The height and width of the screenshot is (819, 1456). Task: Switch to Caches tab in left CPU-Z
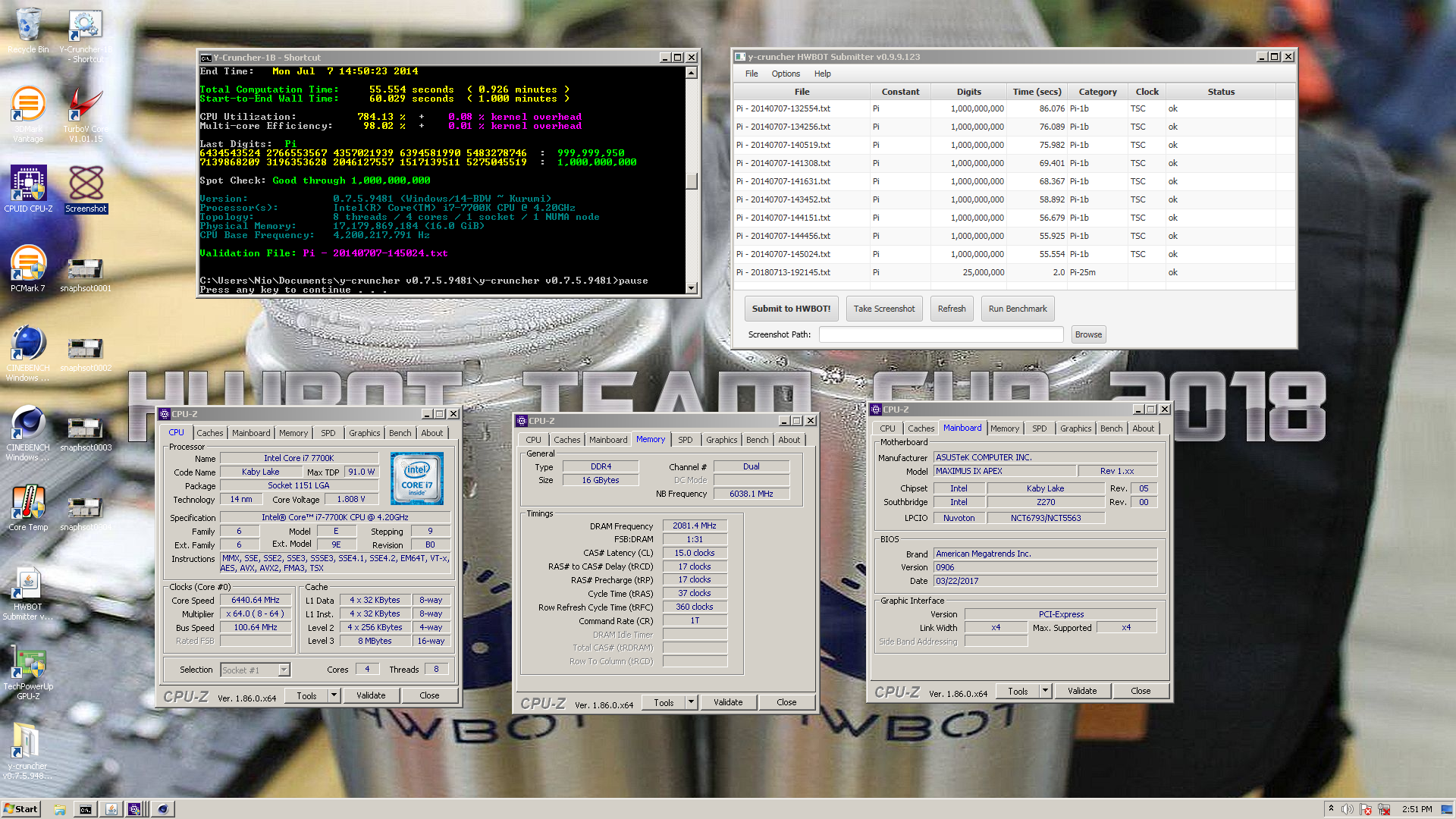(210, 433)
